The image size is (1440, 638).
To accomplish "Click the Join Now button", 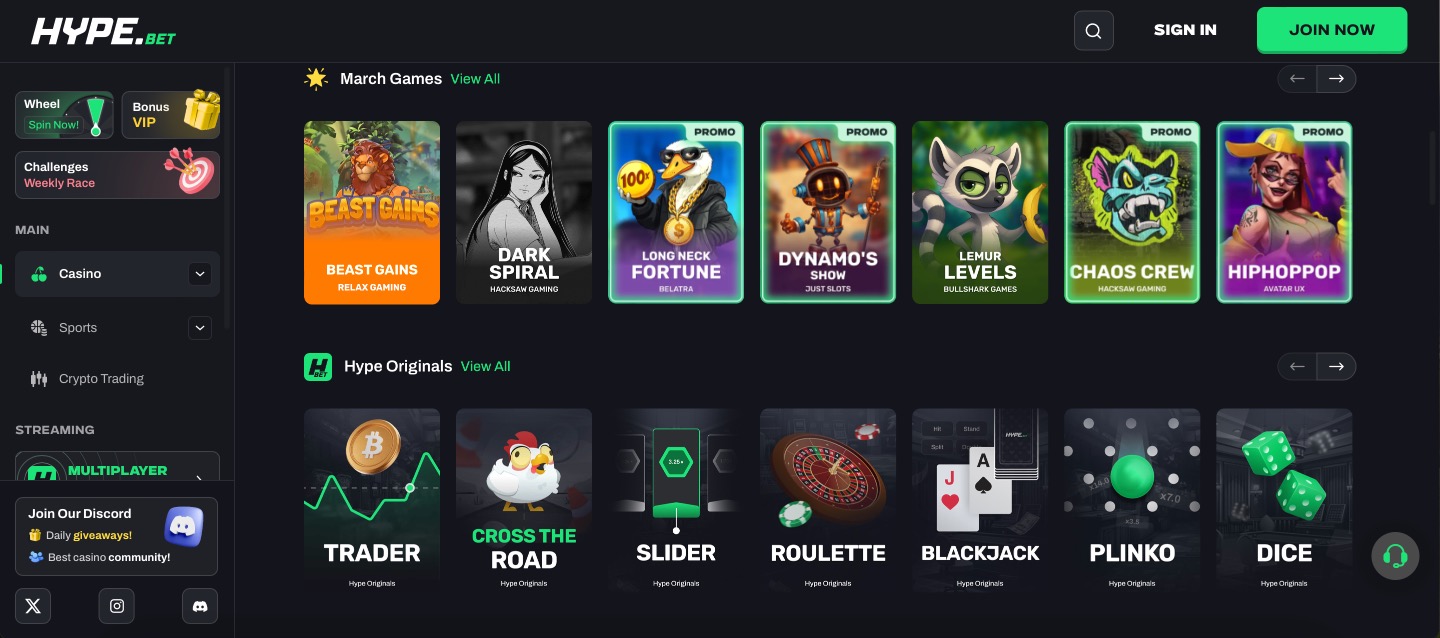I will (x=1332, y=30).
